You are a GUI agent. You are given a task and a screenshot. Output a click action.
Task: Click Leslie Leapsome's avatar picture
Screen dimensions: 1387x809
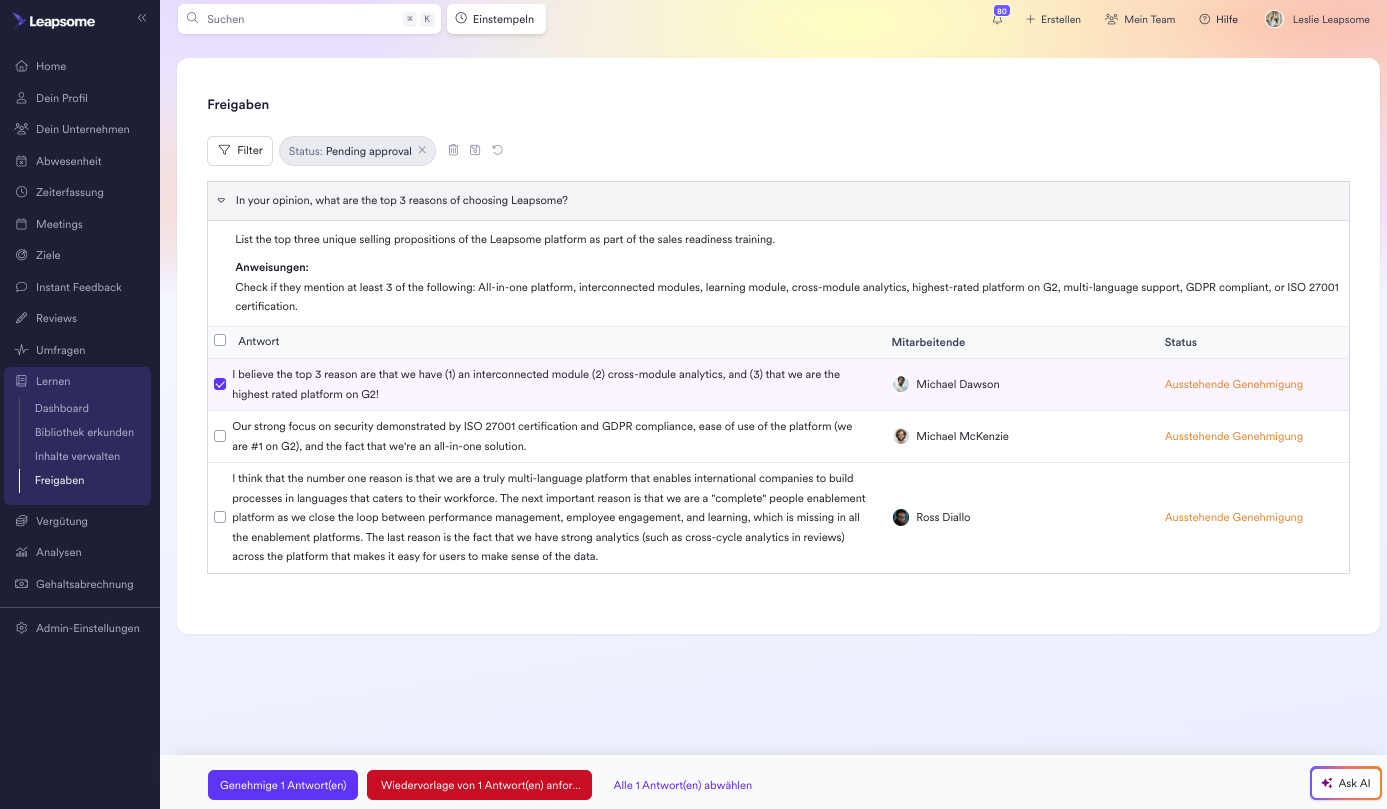(x=1274, y=19)
